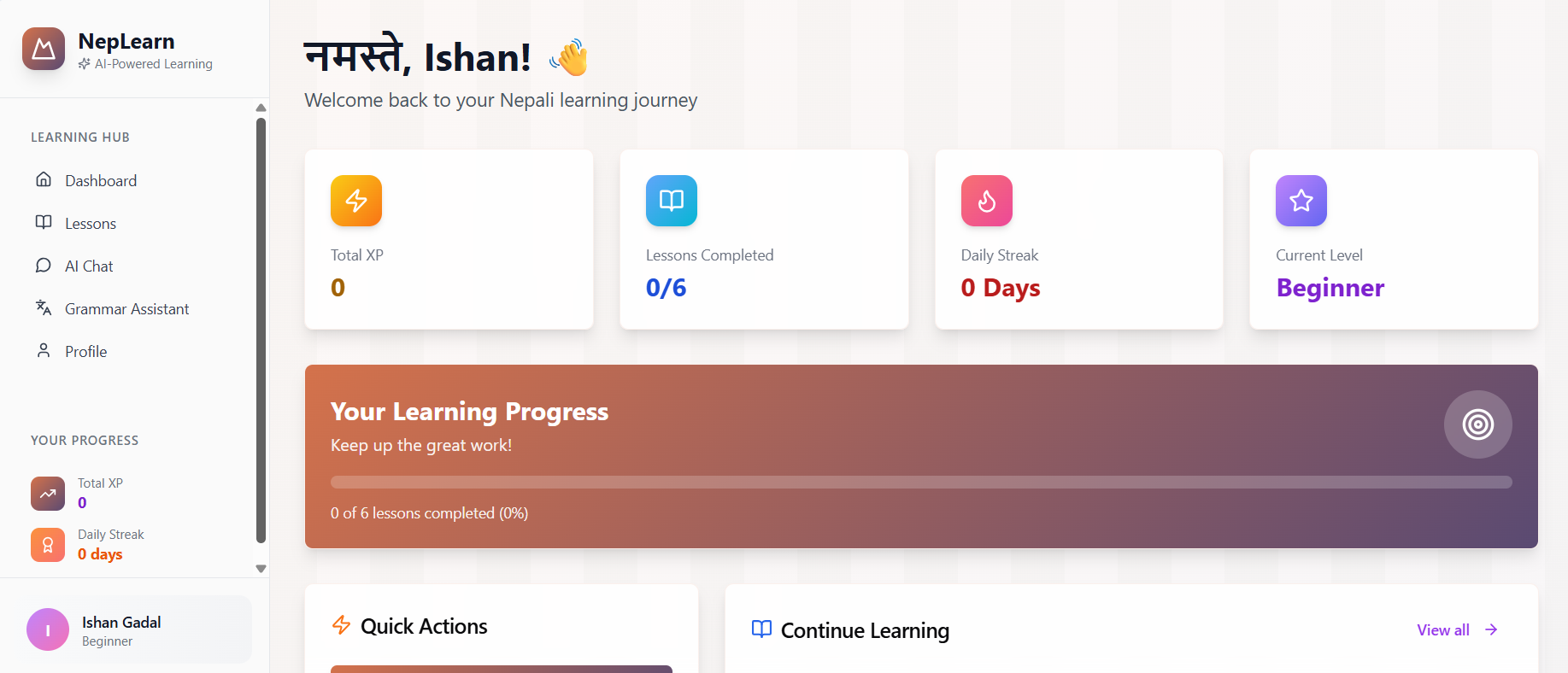Select Grammar Assistant in the sidebar
This screenshot has width=1568, height=673.
coord(126,309)
